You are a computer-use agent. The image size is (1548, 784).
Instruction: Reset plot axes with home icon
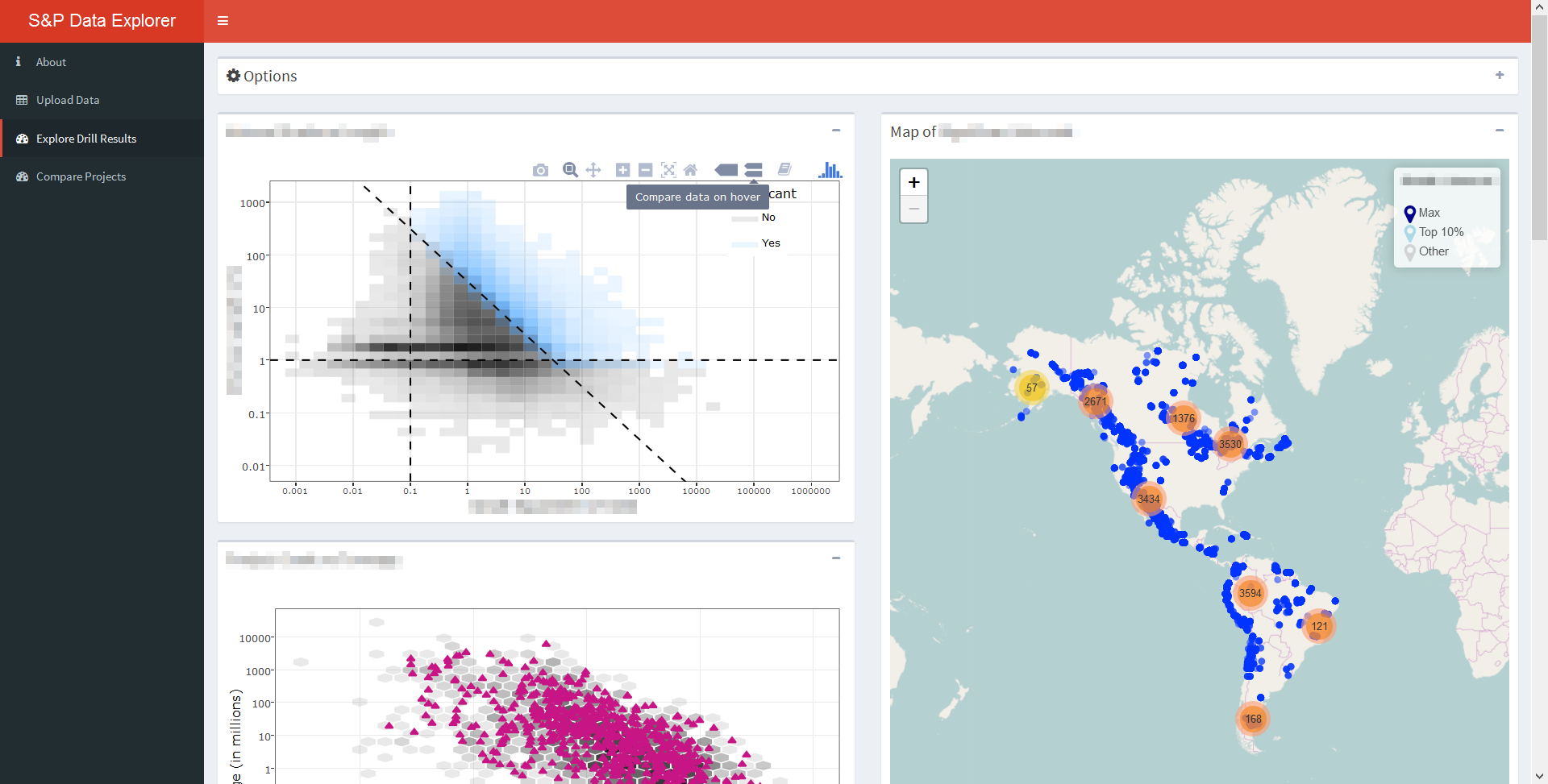click(690, 170)
